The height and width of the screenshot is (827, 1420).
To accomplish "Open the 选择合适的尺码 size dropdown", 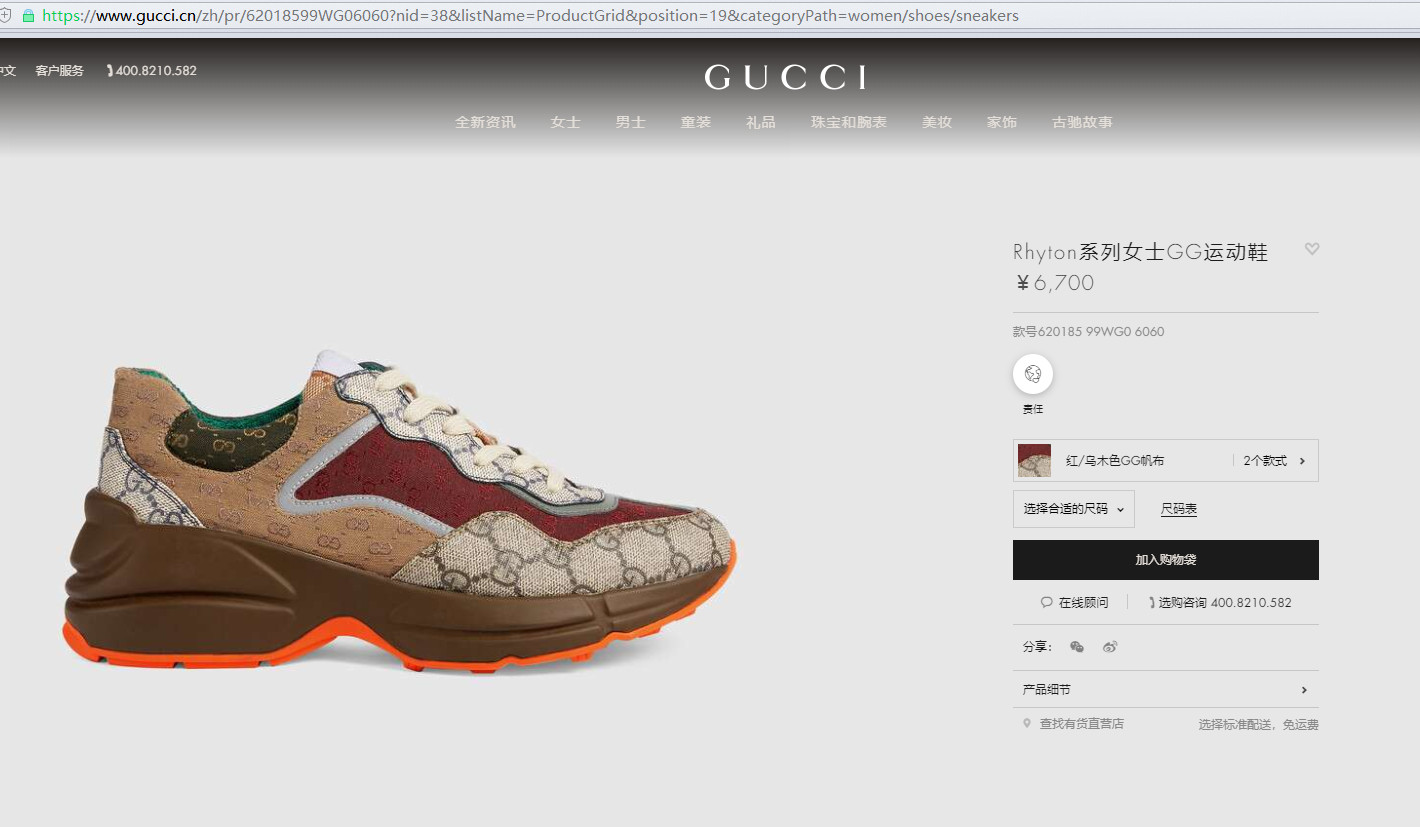I will [x=1074, y=509].
